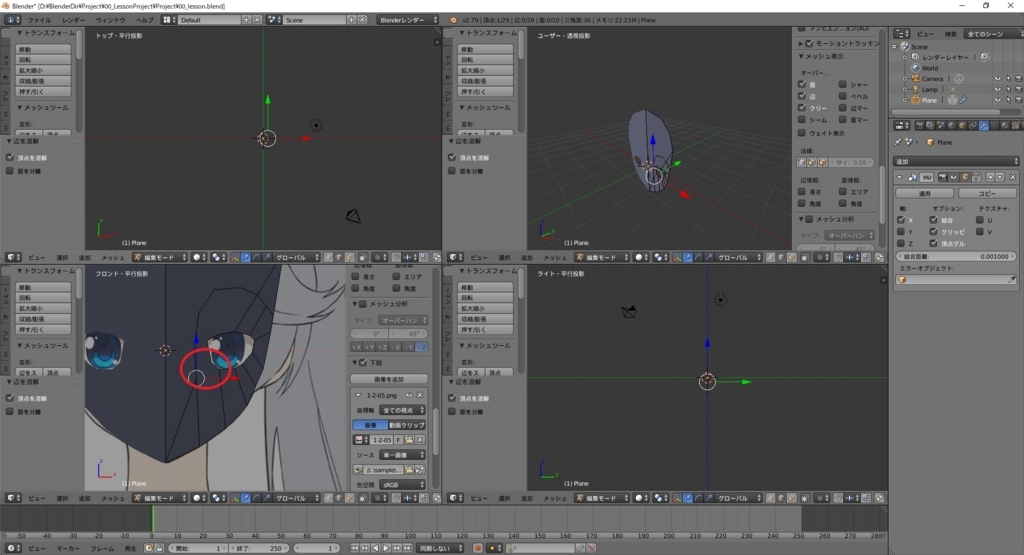1024x555 pixels.
Task: Open the Blenderレンダー engine dropdown
Action: click(x=408, y=20)
